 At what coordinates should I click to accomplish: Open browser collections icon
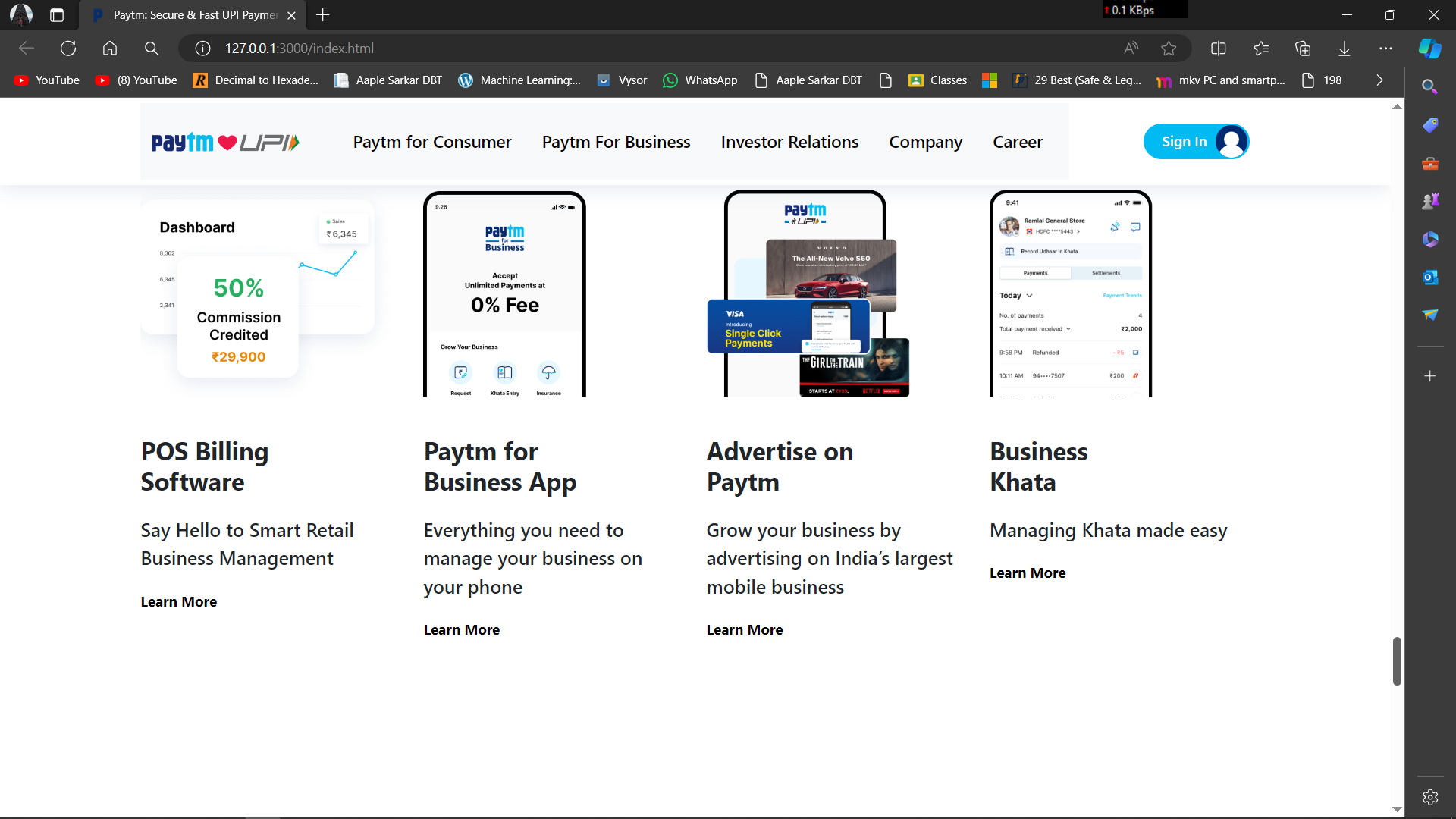coord(1303,49)
